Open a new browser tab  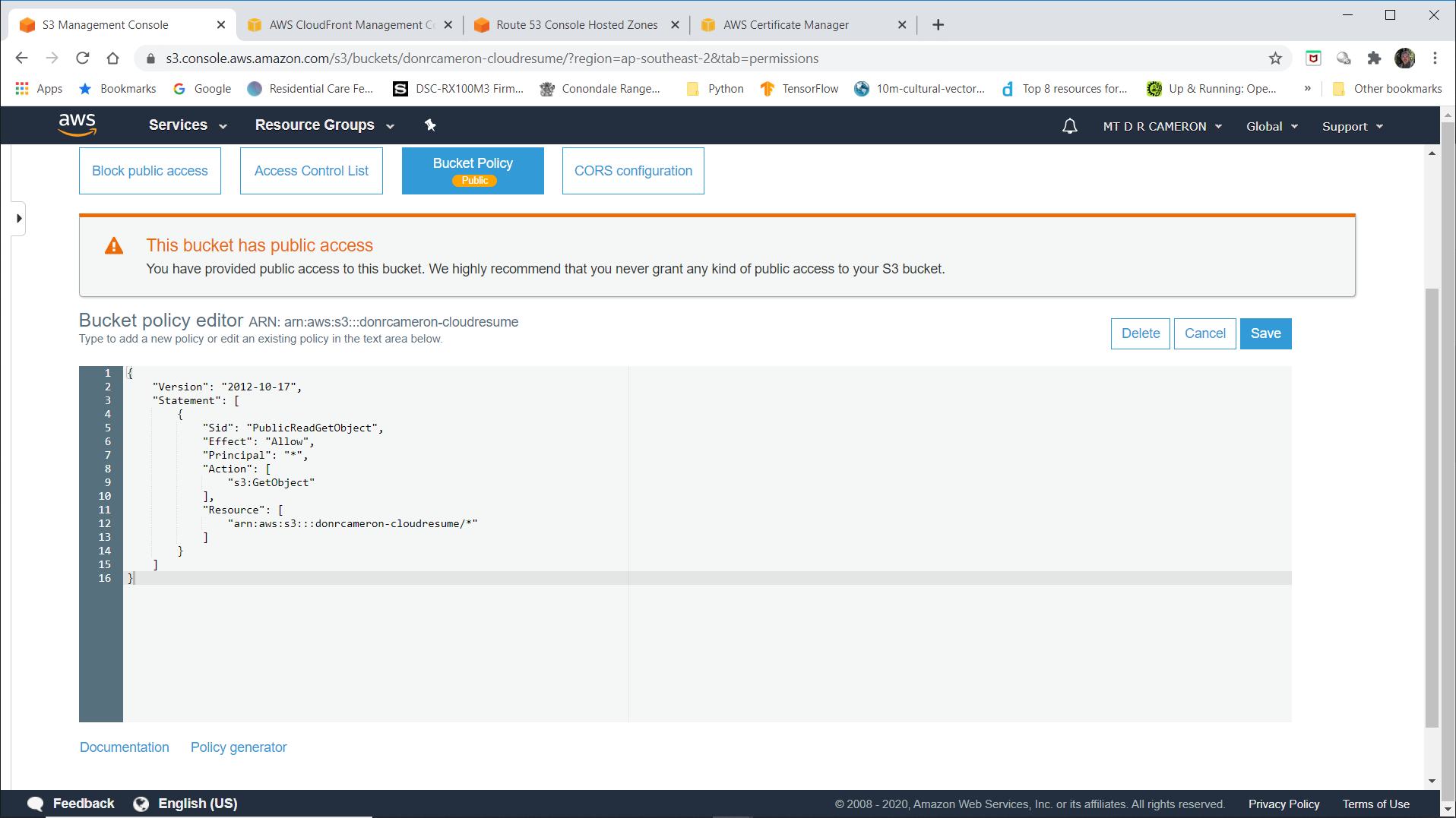[938, 25]
